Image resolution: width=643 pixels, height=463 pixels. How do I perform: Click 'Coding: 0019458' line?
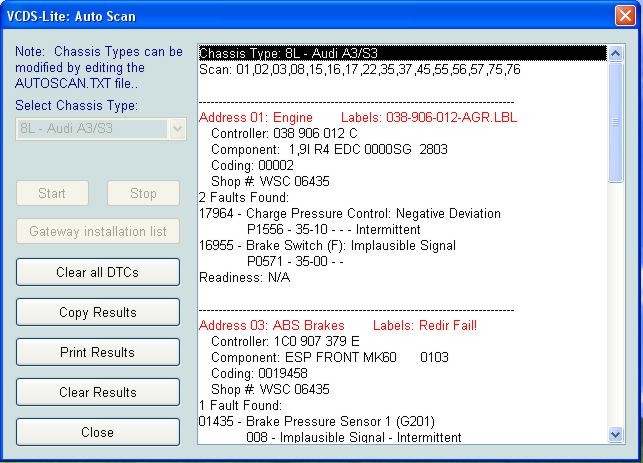259,374
